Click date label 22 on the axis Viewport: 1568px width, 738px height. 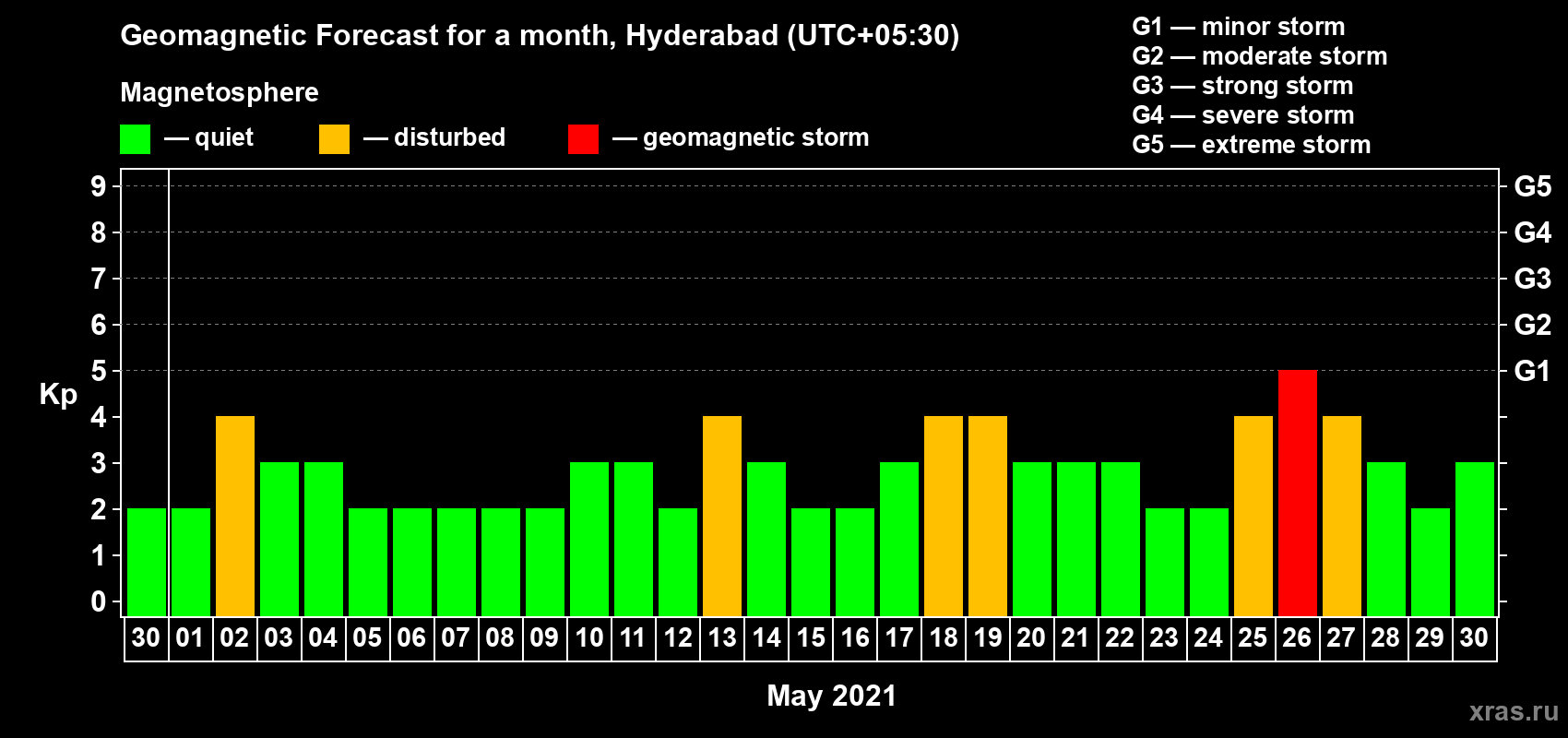pyautogui.click(x=1120, y=638)
